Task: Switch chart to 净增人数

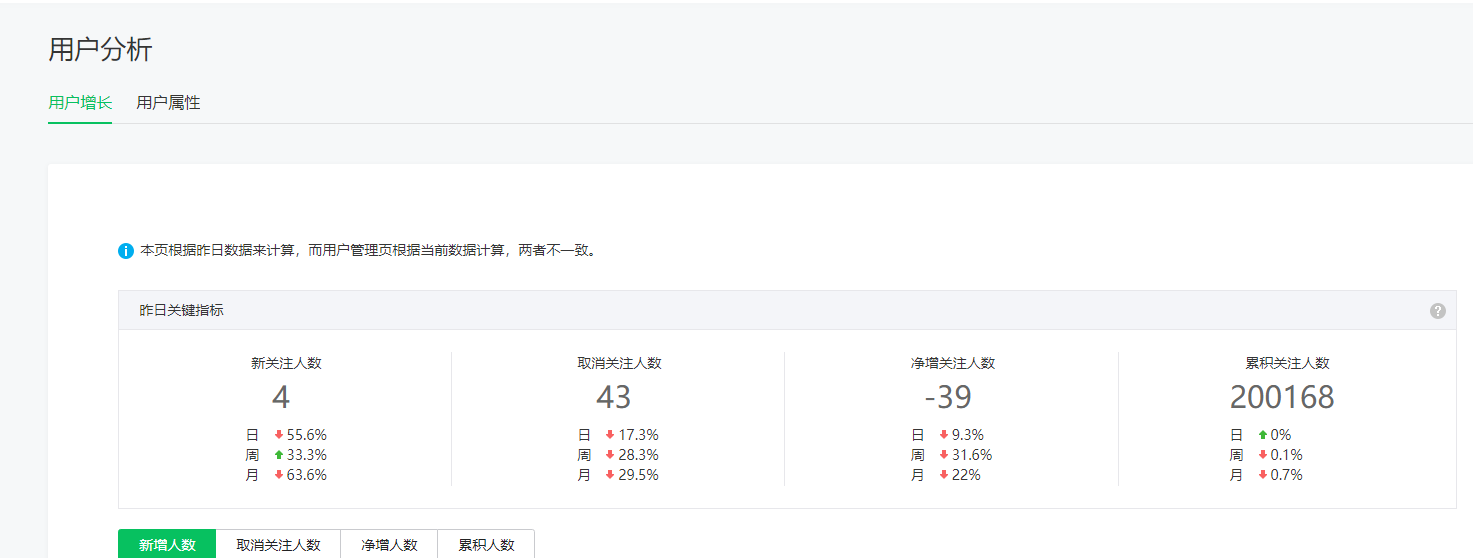Action: [389, 545]
